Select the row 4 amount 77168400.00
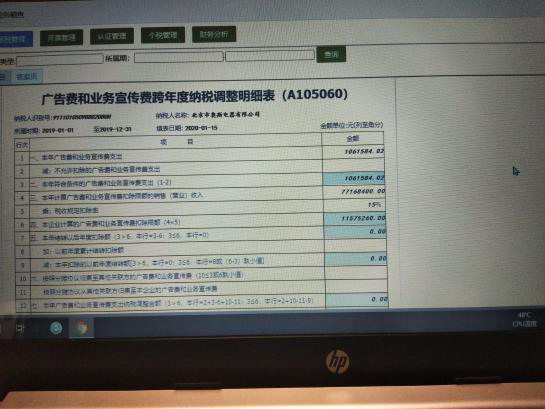545x409 pixels. point(354,191)
